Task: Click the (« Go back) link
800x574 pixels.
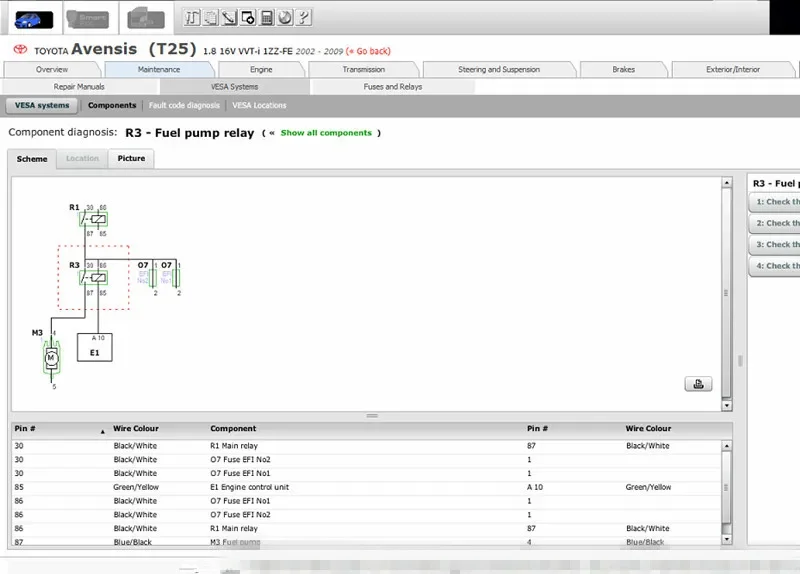Action: (368, 51)
